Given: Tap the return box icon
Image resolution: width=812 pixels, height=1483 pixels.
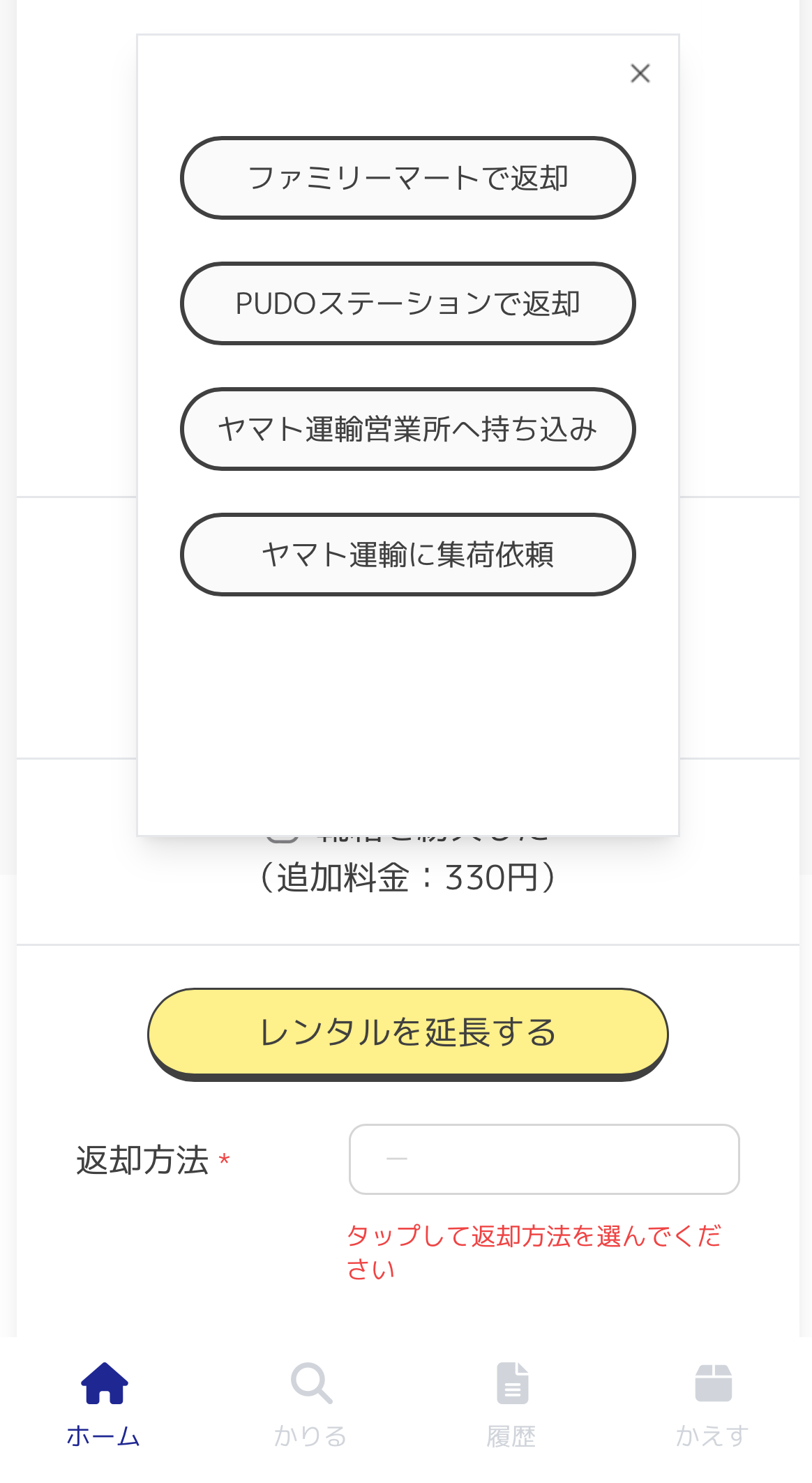Looking at the screenshot, I should pyautogui.click(x=713, y=1383).
